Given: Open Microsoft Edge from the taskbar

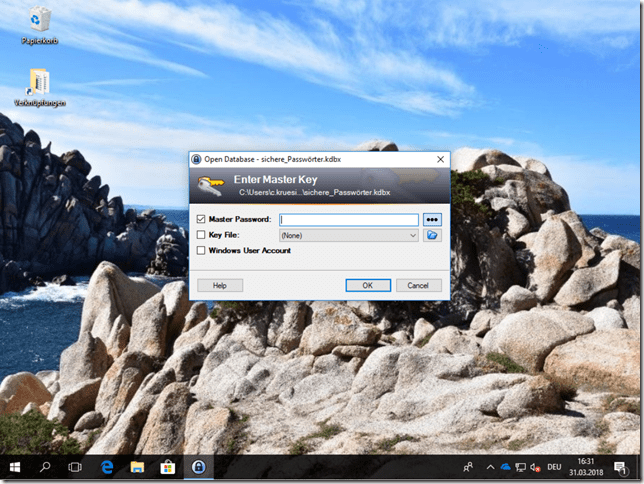Looking at the screenshot, I should 106,467.
